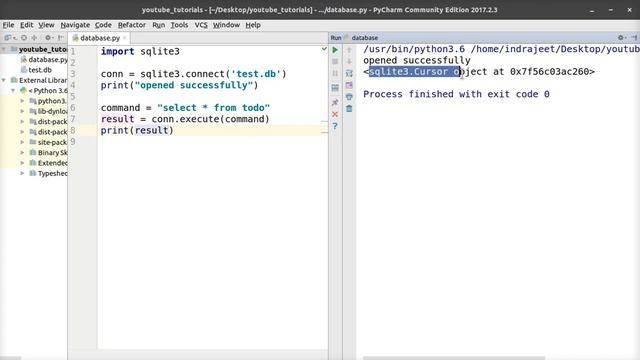Open the VCS menu

(x=201, y=25)
